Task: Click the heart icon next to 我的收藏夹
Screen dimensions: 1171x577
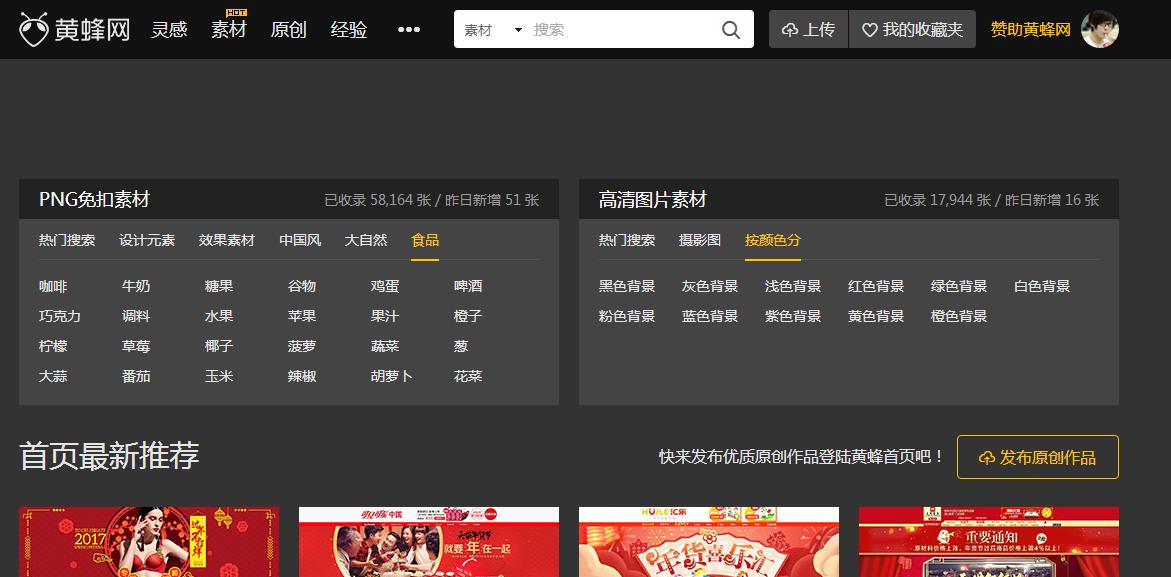Action: pyautogui.click(x=868, y=29)
